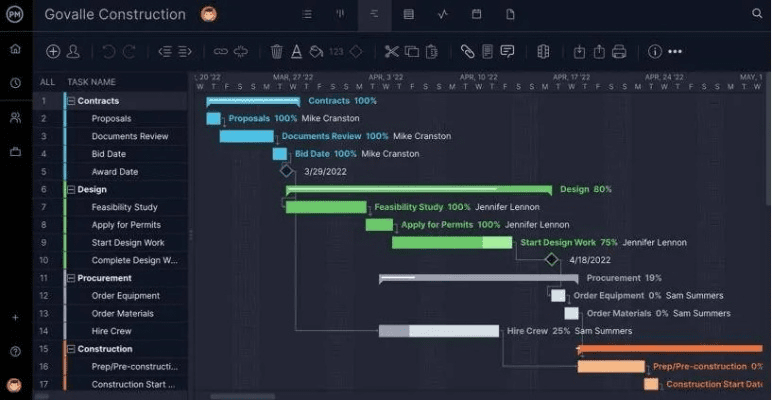Viewport: 772px width, 400px height.
Task: Select the Feasibility Study task row
Action: click(125, 207)
